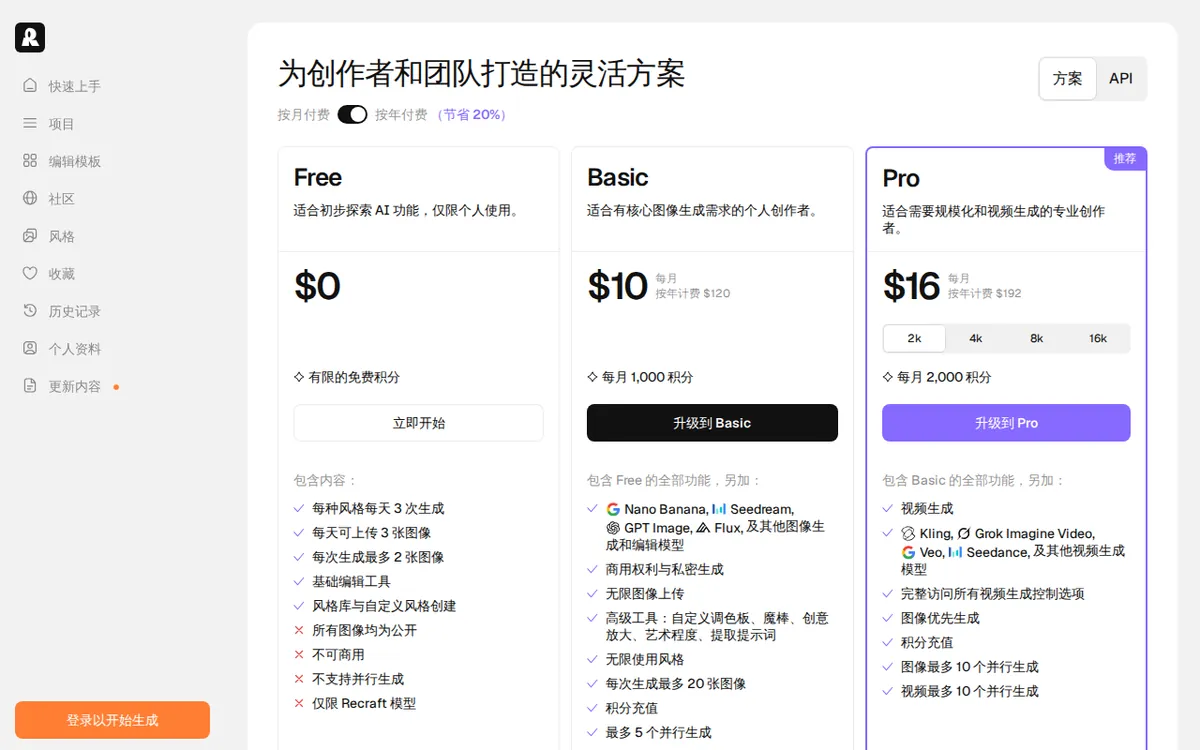Click the 立即开始 button
Screen dimensions: 1200x750
click(418, 423)
